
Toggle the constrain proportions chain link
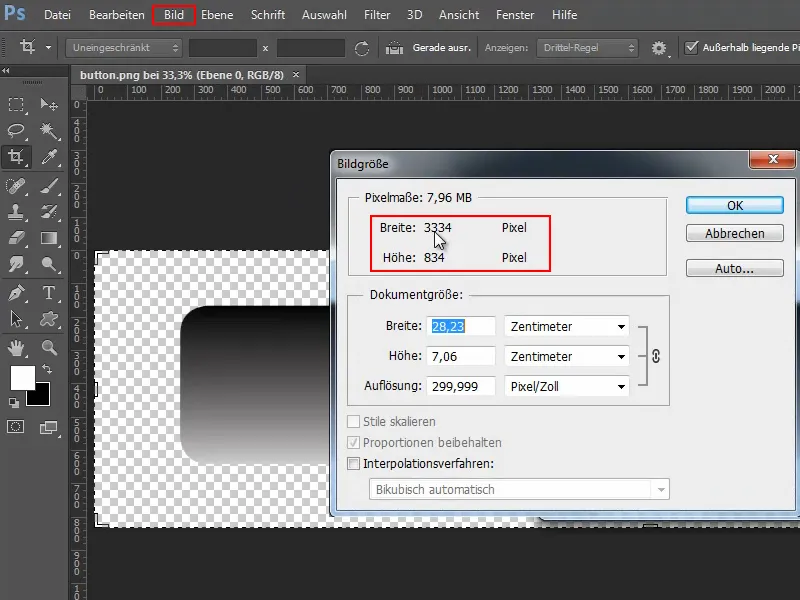(x=656, y=356)
